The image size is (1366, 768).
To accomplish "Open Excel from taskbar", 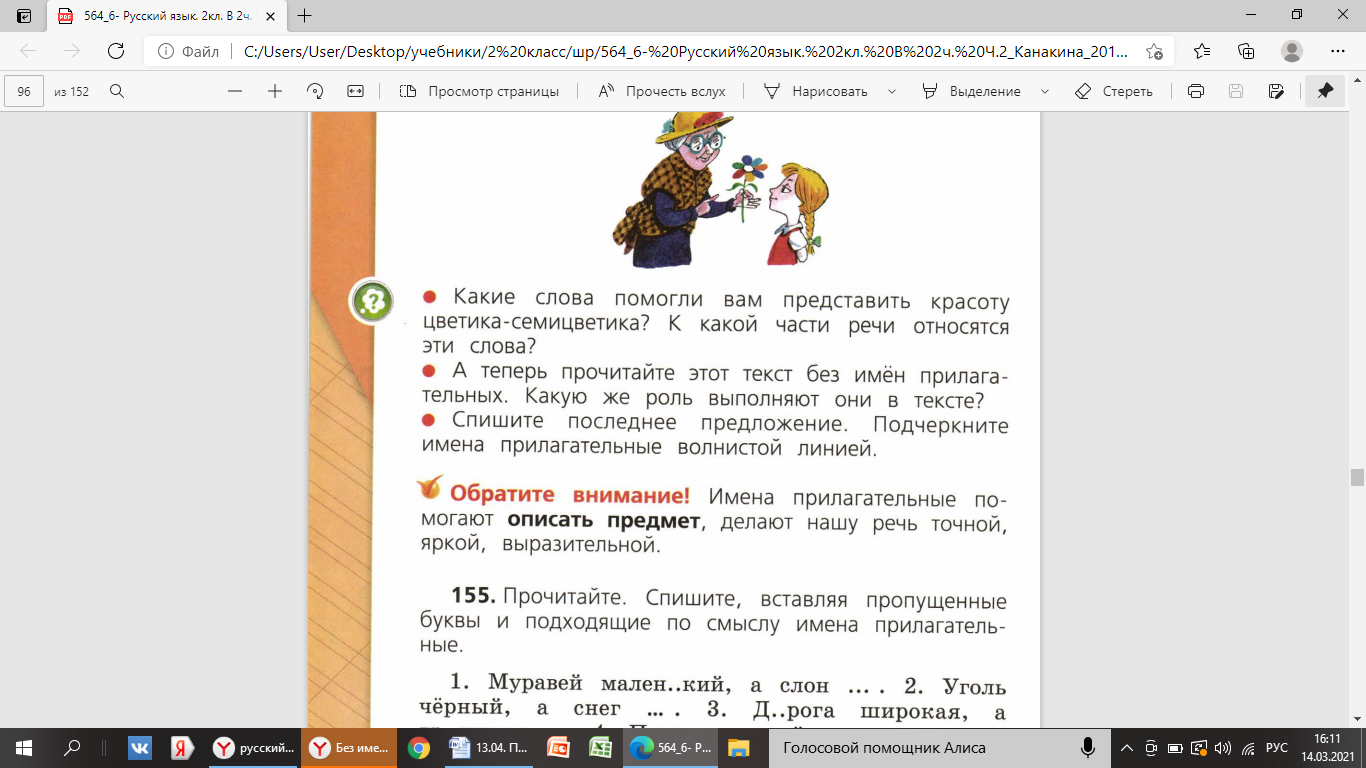I will click(x=600, y=747).
